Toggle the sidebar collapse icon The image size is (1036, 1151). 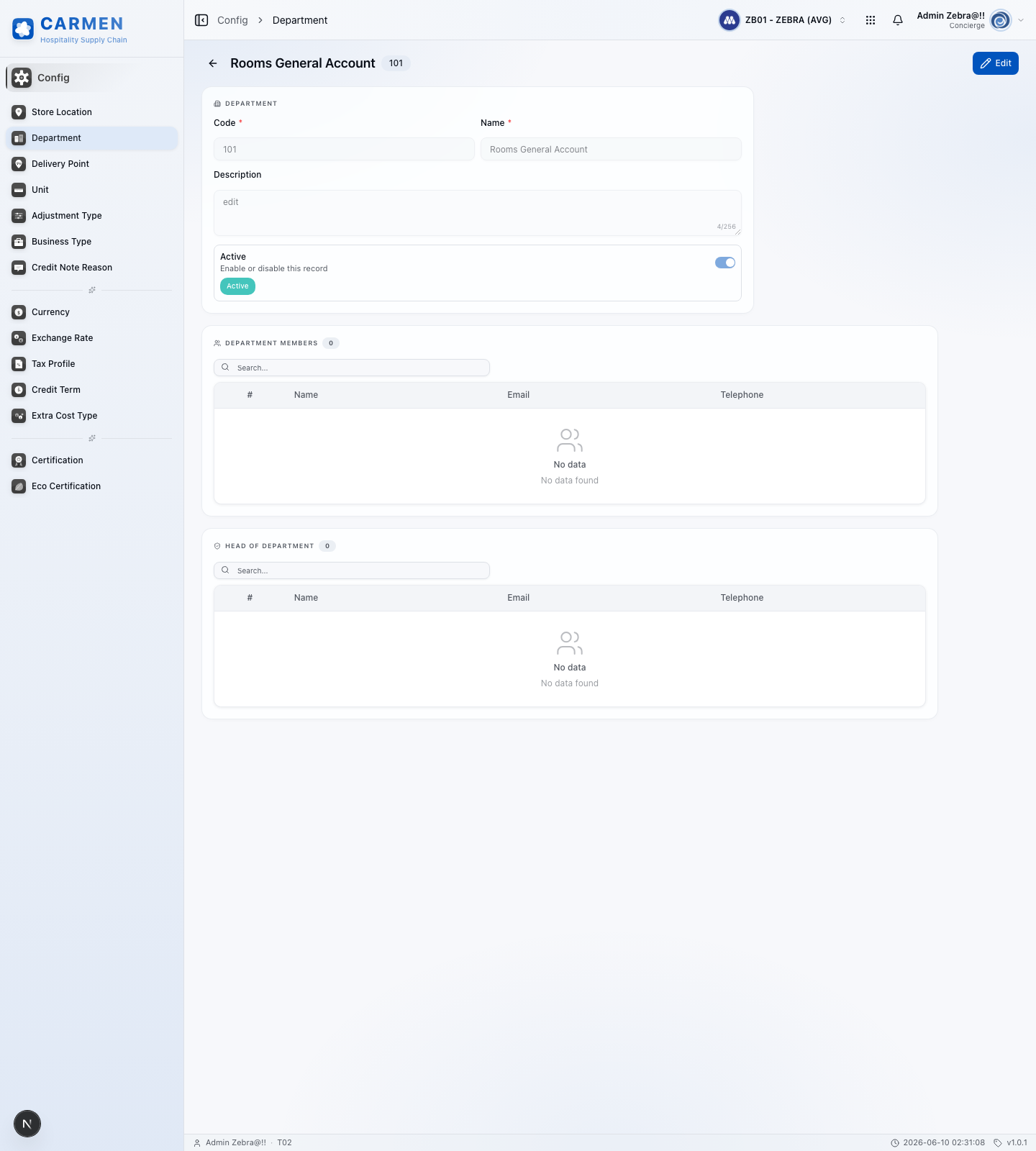201,20
